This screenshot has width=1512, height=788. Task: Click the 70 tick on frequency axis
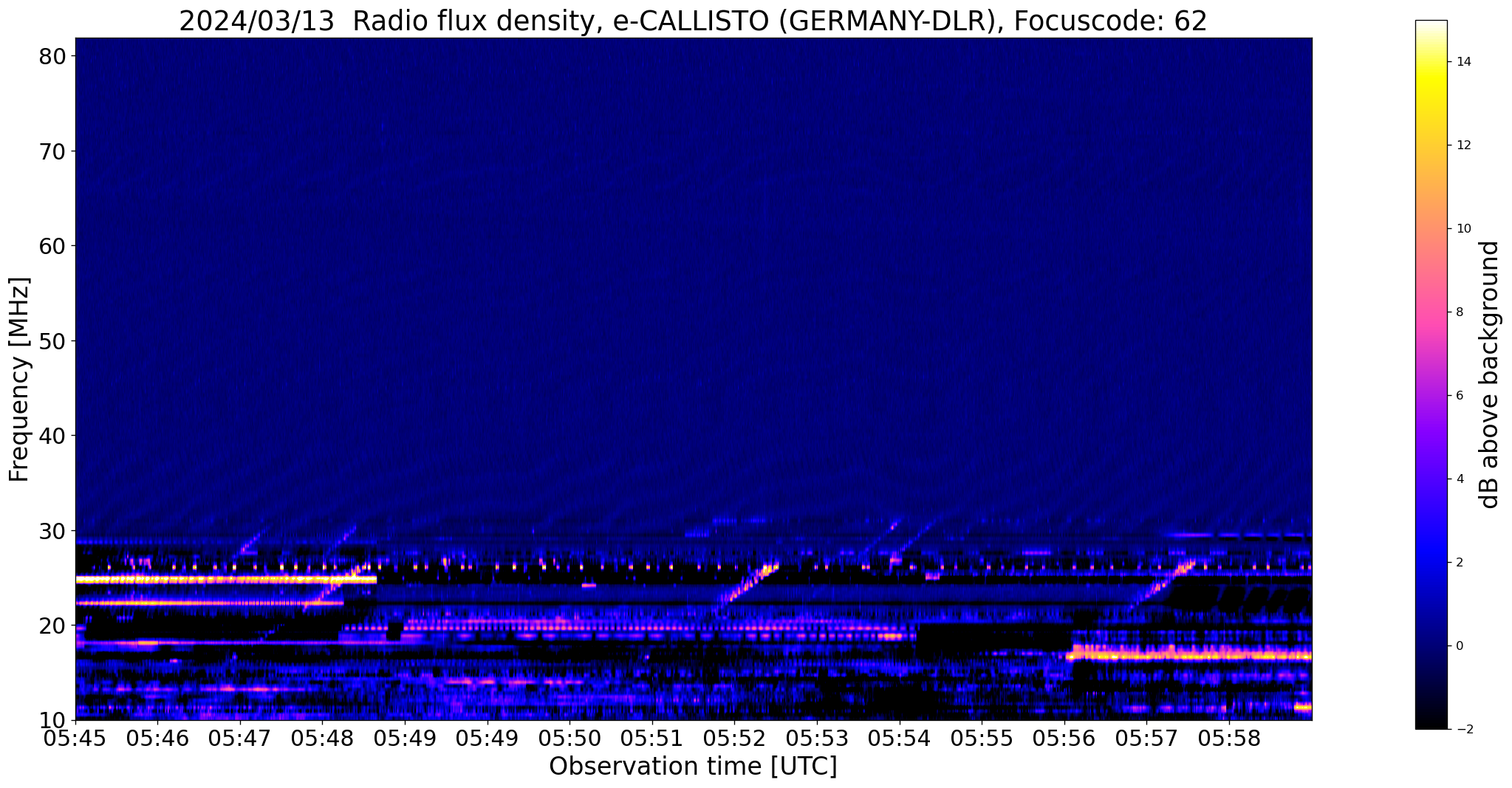pos(54,151)
